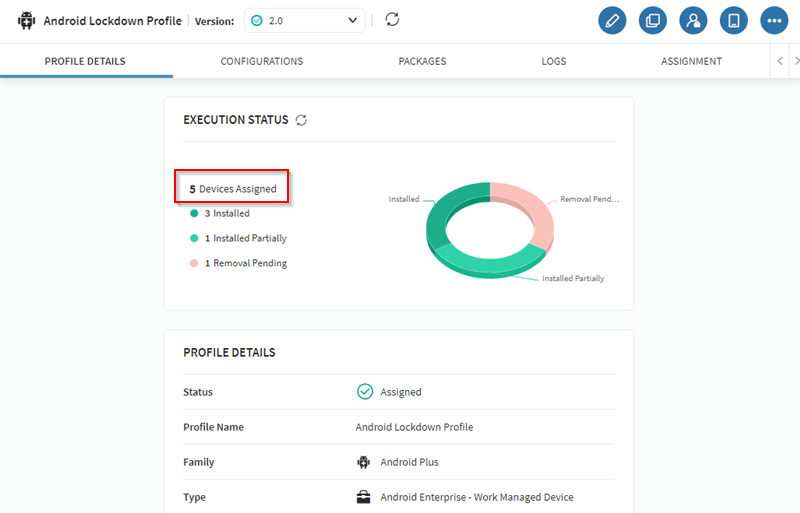
Task: Click the 3 Installed legend entry
Action: point(226,213)
